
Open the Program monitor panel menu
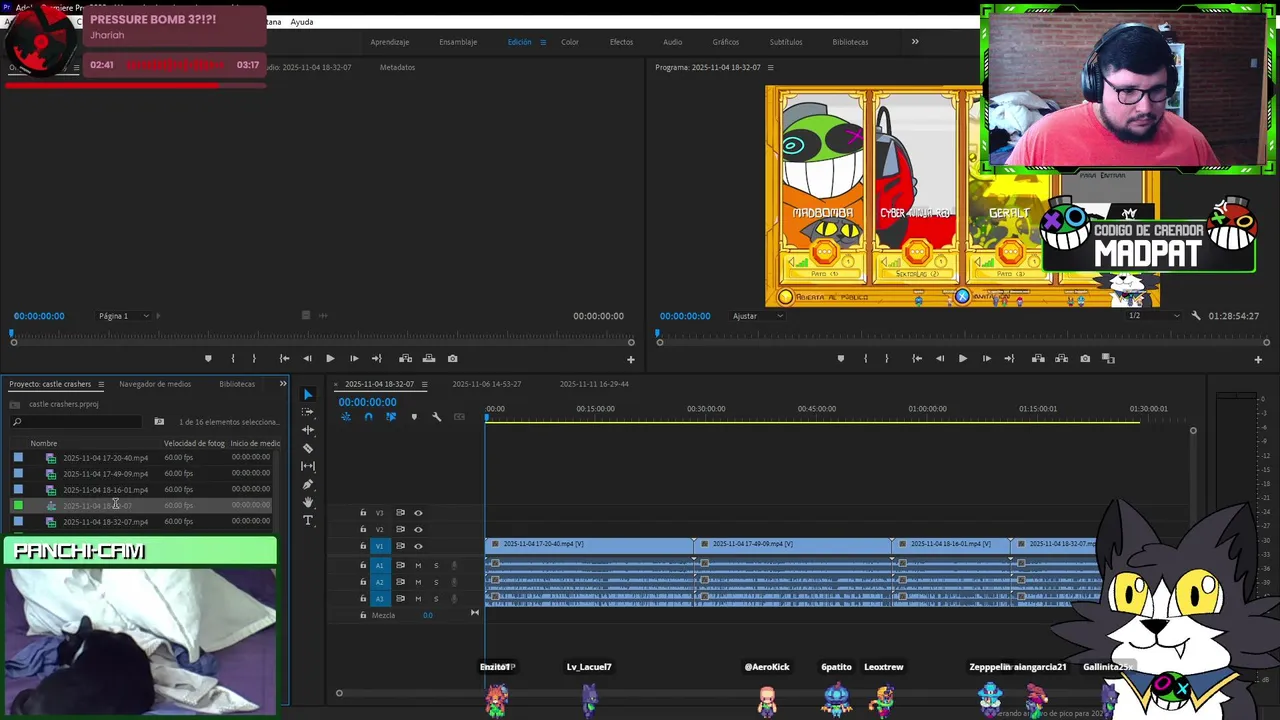click(x=770, y=67)
